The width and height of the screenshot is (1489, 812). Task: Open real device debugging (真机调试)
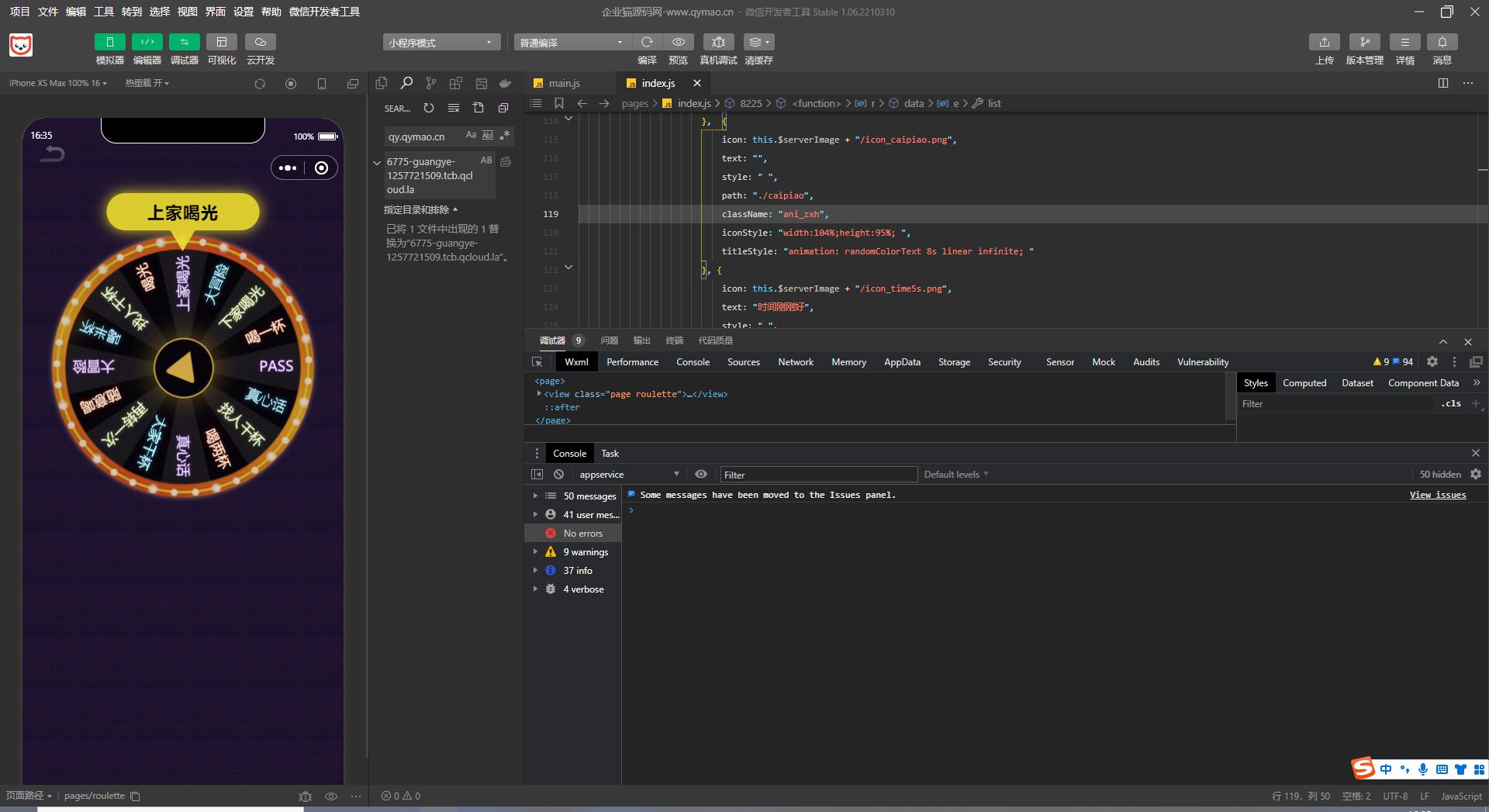coord(718,43)
